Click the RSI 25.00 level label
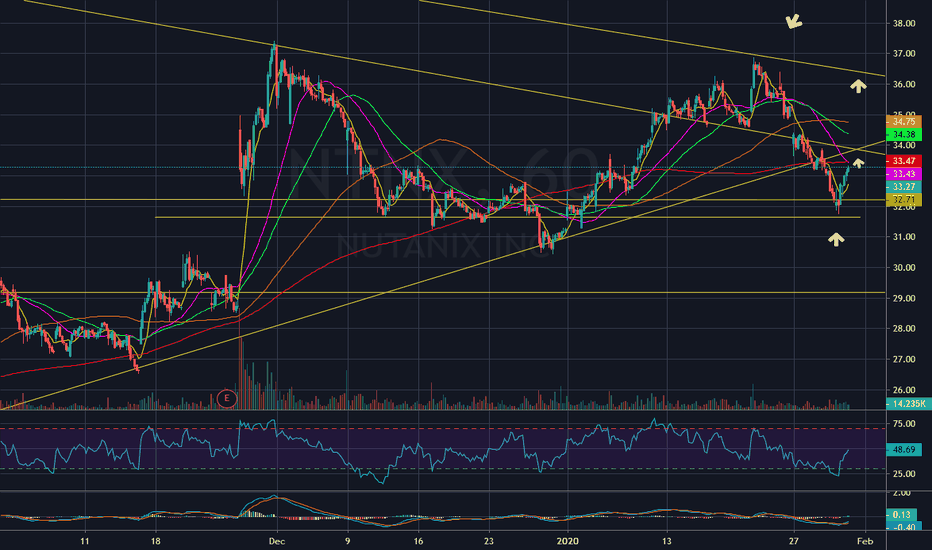Viewport: 932px width, 550px height. pyautogui.click(x=903, y=474)
